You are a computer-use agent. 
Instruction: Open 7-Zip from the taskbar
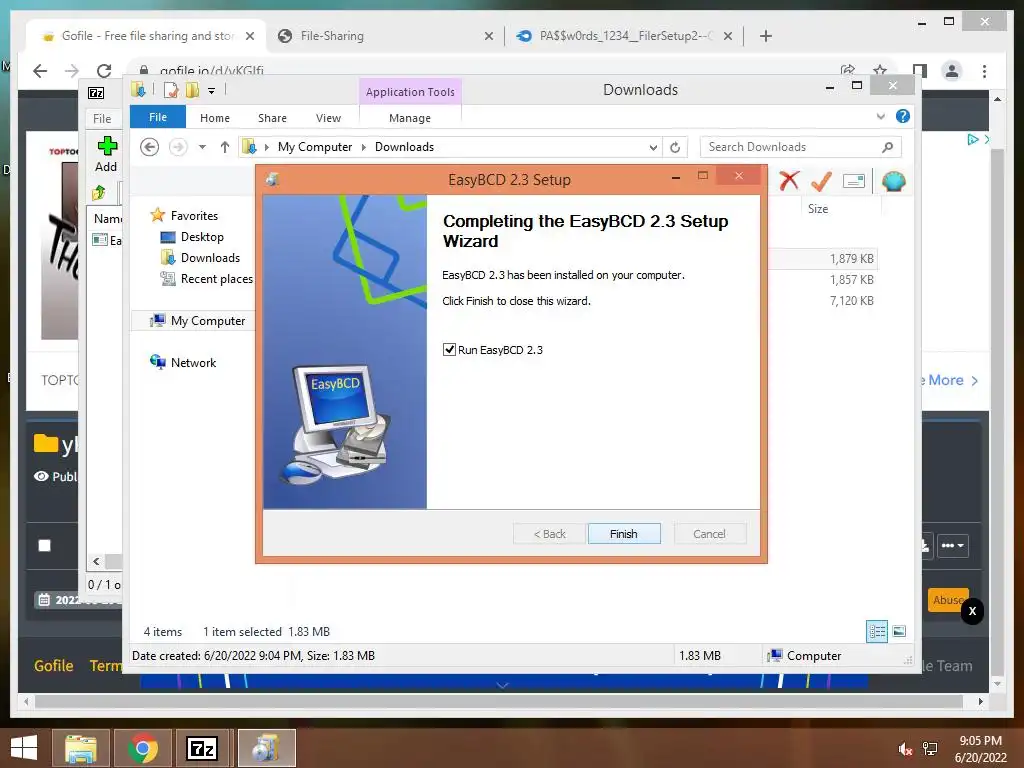point(202,748)
